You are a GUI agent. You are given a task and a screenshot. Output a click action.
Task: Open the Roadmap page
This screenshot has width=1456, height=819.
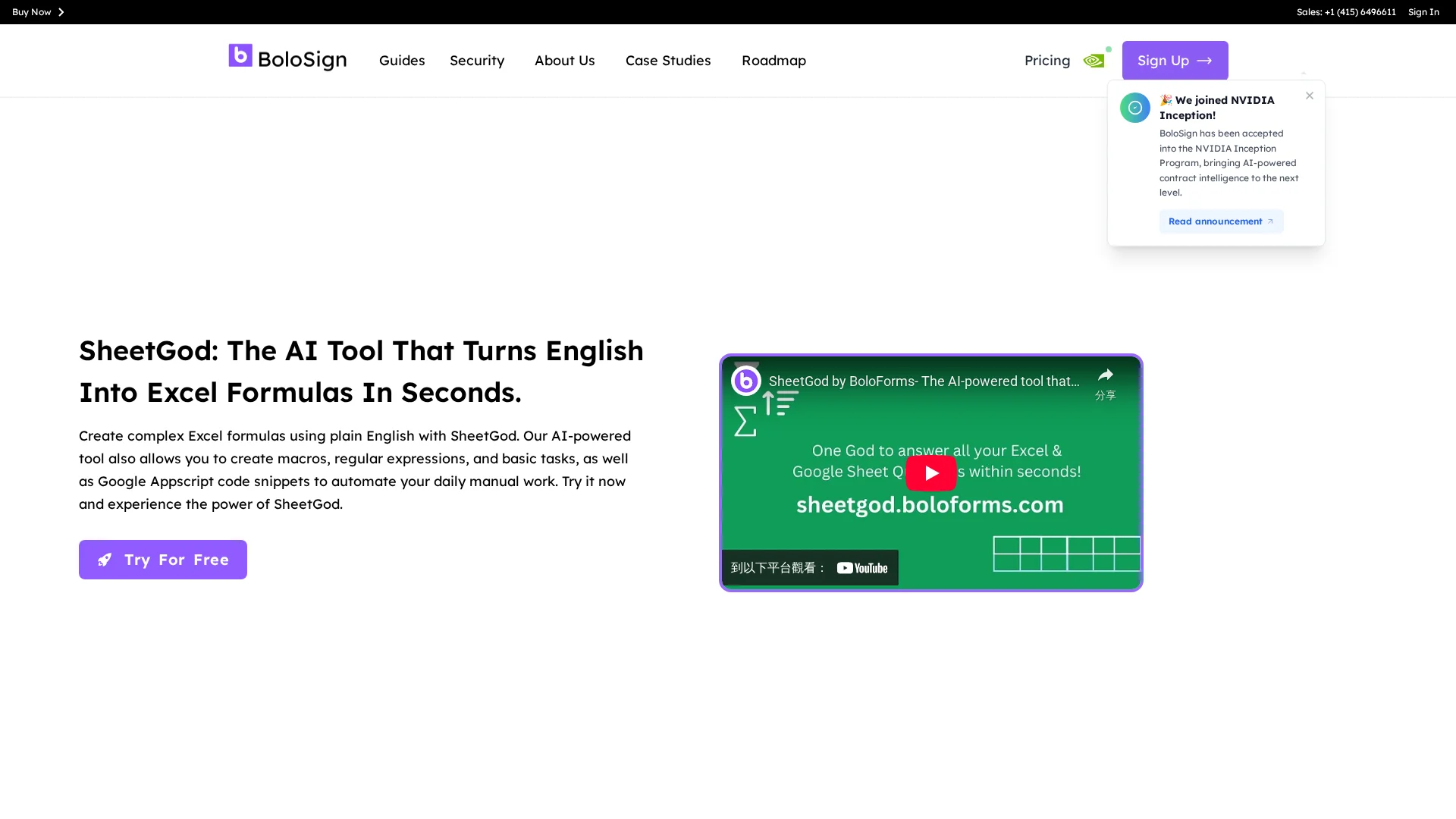point(773,61)
